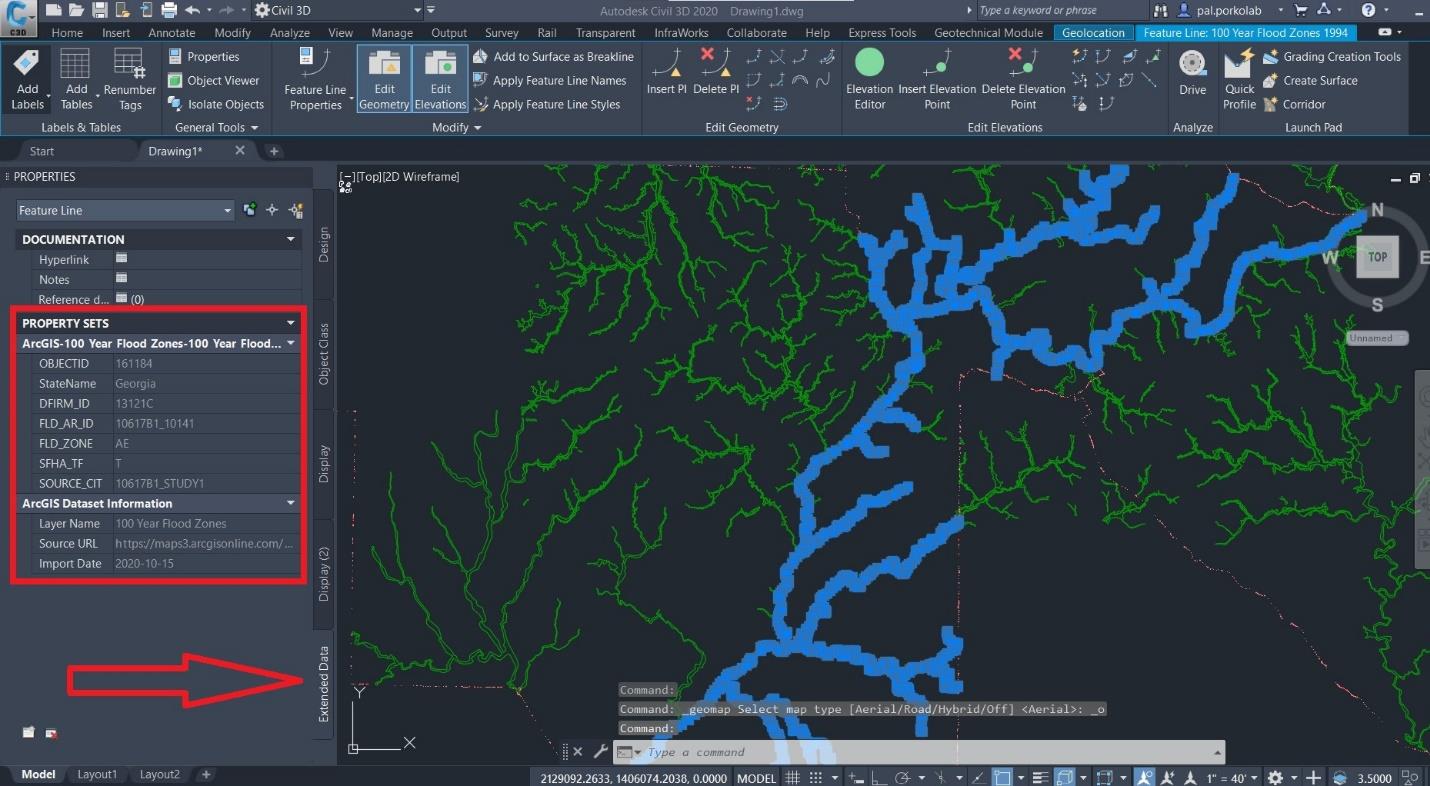Click Apply Feature Line Styles
This screenshot has height=786, width=1430.
pos(546,104)
